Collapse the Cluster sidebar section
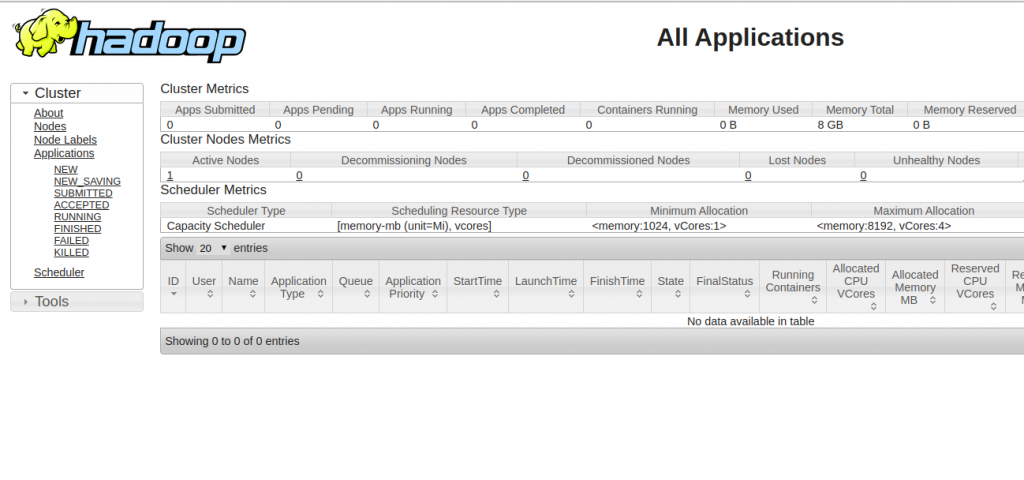The height and width of the screenshot is (480, 1024). (x=76, y=93)
